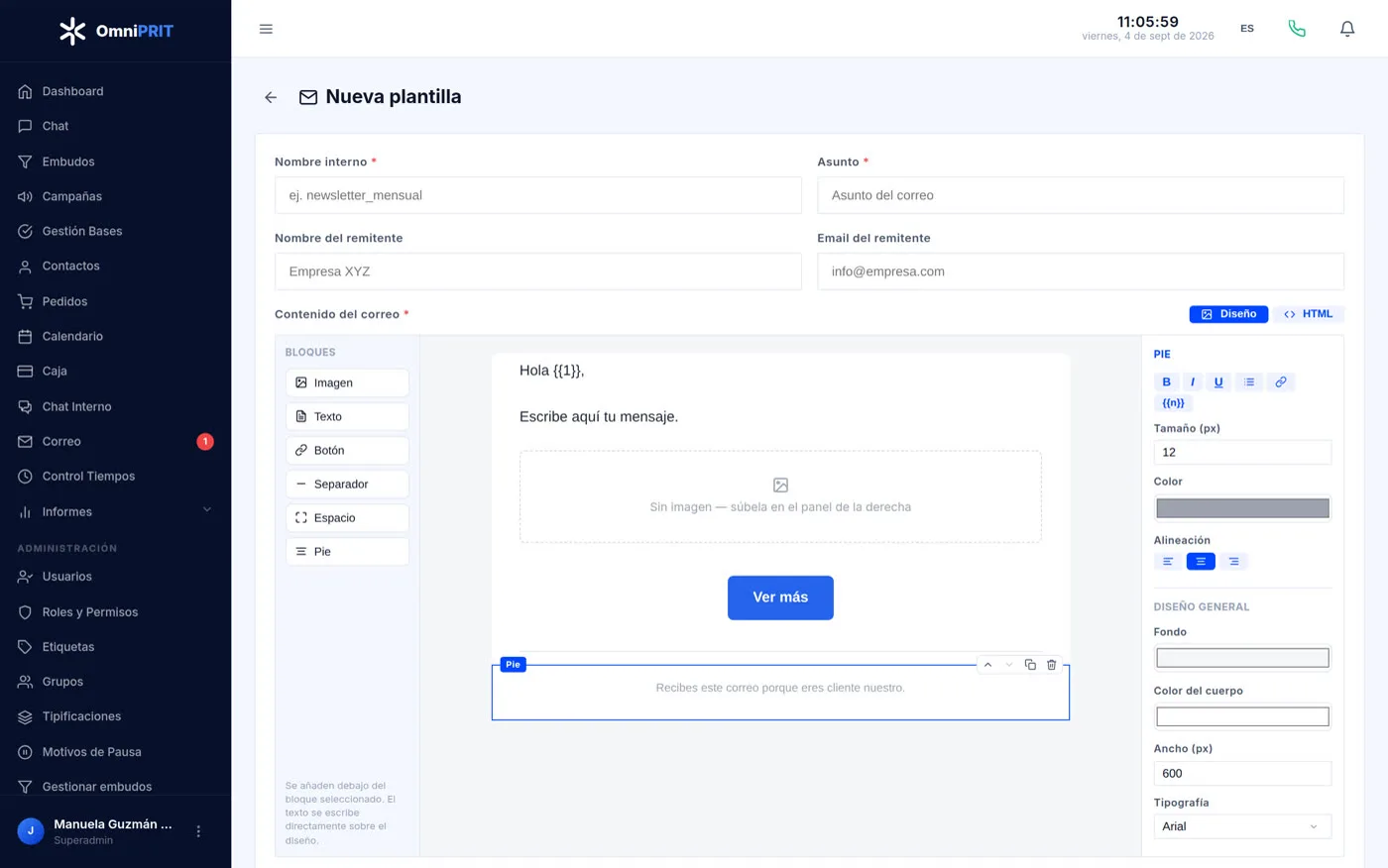Focus the Asunto field
This screenshot has width=1388, height=868.
pyautogui.click(x=1081, y=195)
